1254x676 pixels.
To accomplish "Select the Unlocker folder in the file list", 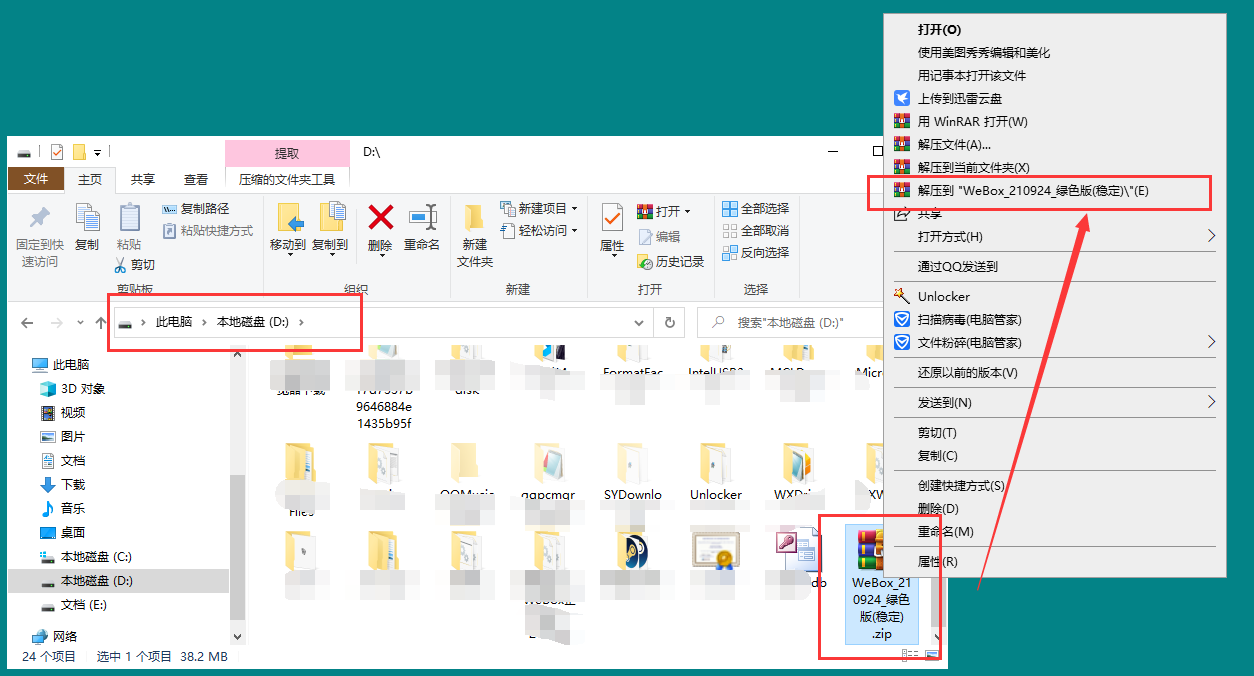I will [715, 473].
